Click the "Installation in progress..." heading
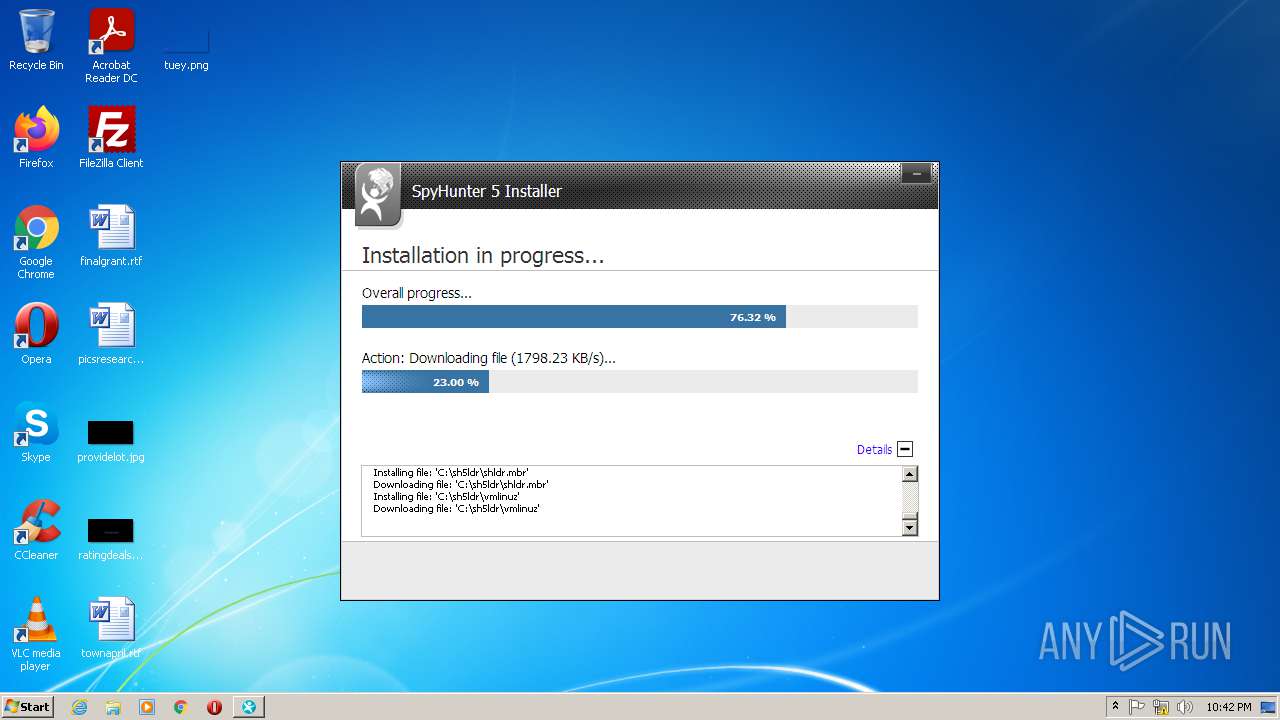This screenshot has height=720, width=1280. [483, 255]
